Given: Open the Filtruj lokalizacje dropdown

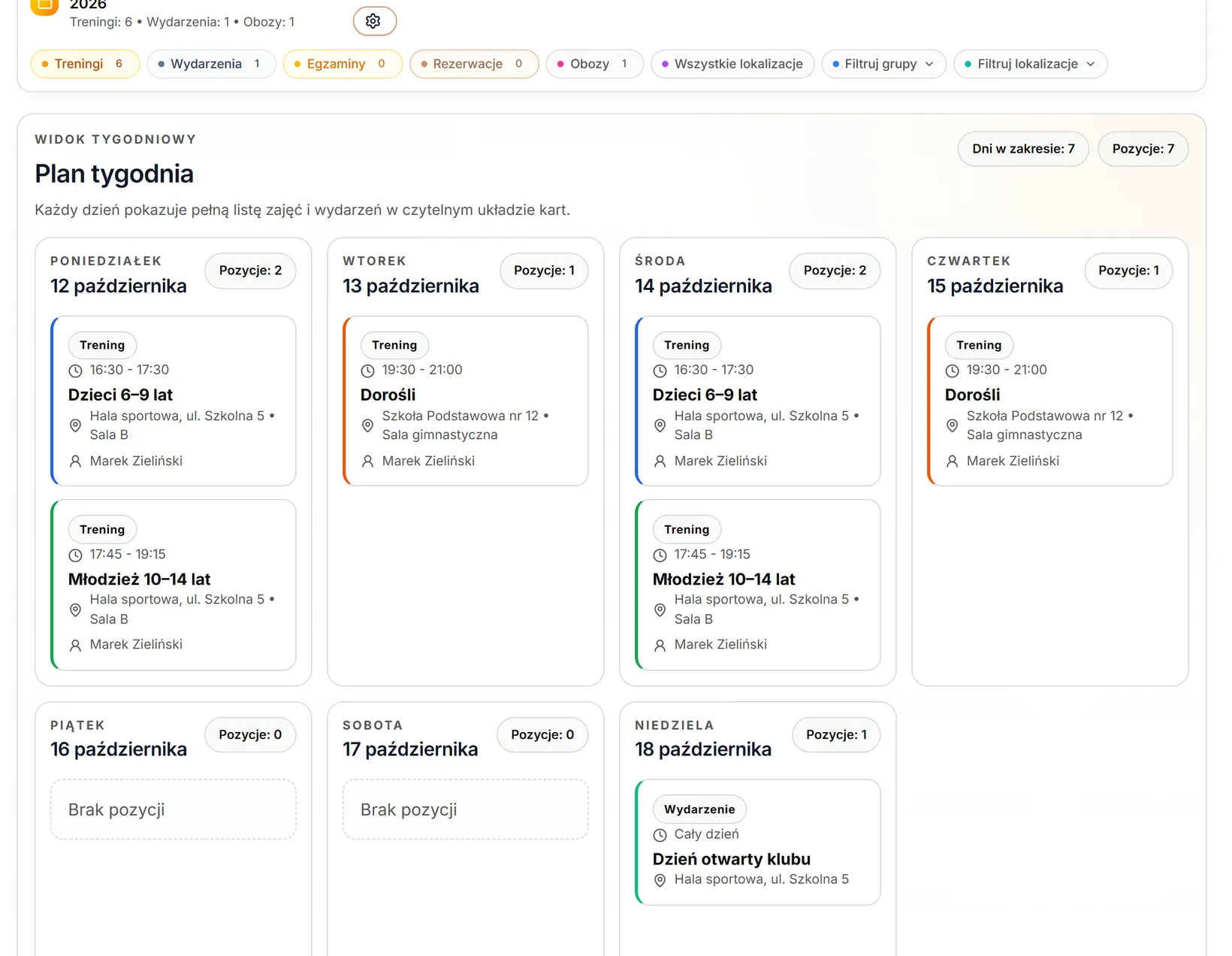Looking at the screenshot, I should (x=1030, y=64).
